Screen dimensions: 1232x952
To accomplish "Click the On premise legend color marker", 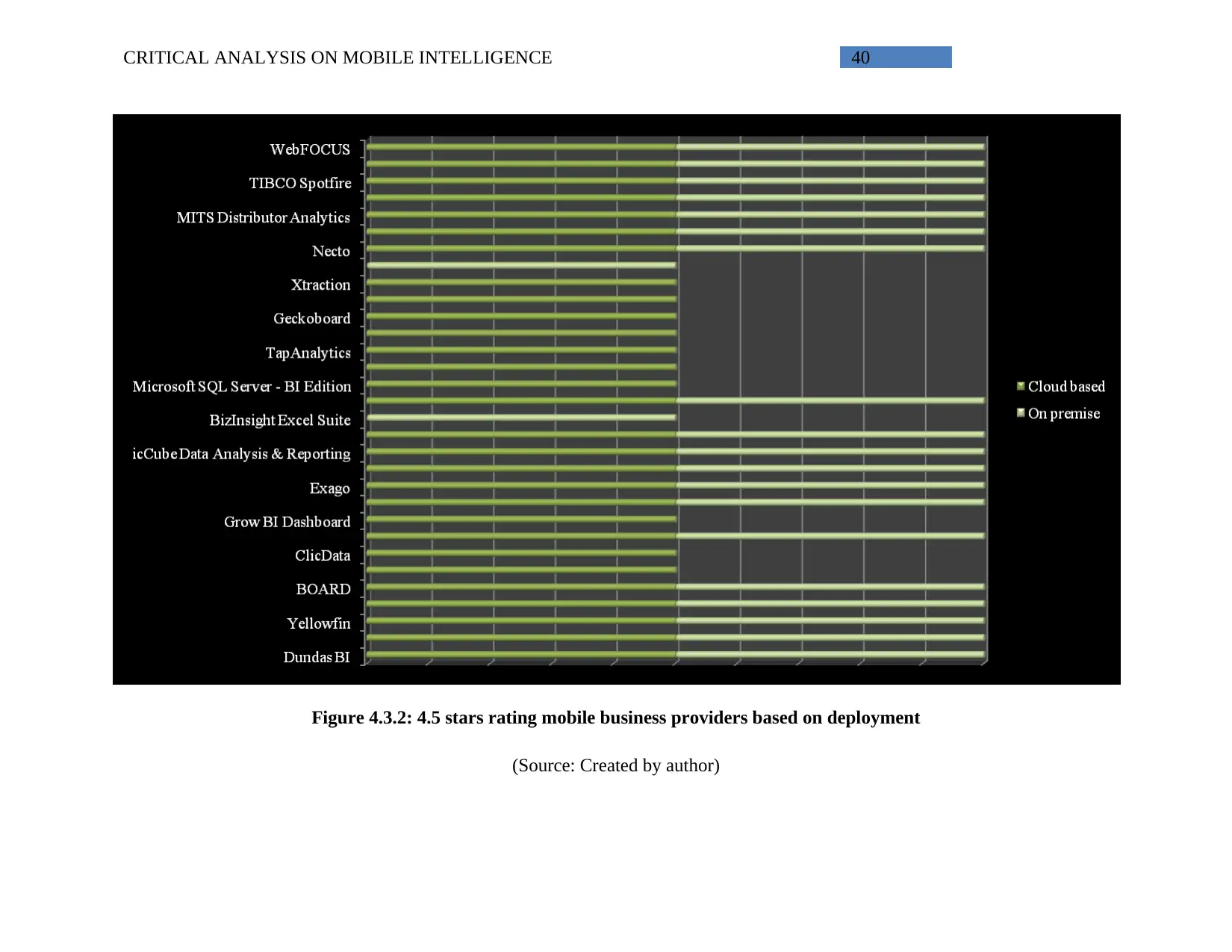I will coord(1021,413).
